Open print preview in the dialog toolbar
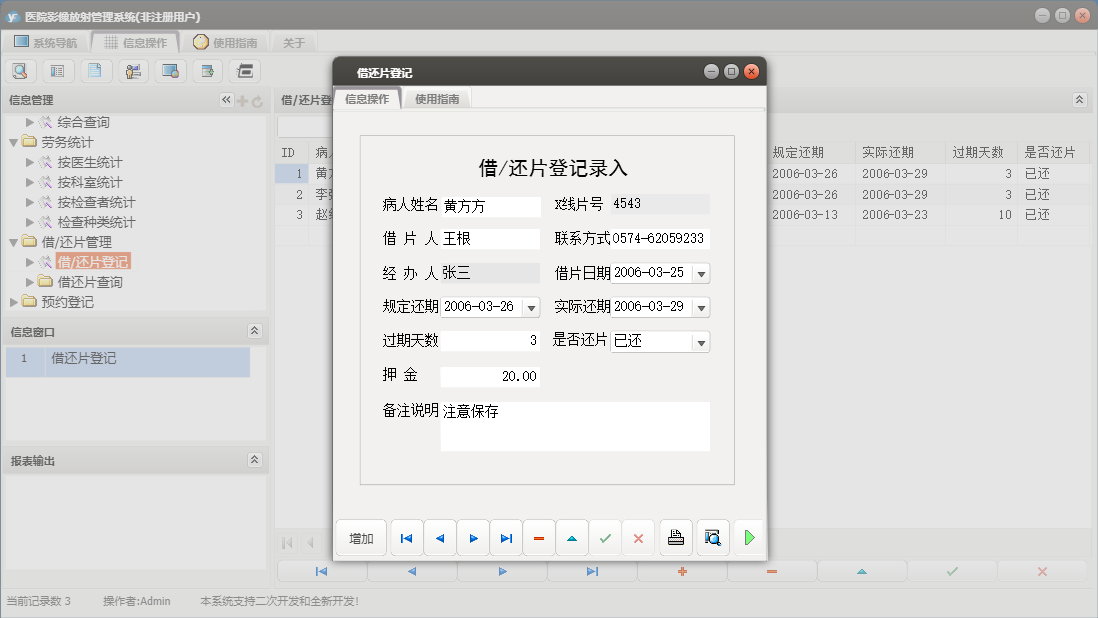The width and height of the screenshot is (1098, 618). 712,538
